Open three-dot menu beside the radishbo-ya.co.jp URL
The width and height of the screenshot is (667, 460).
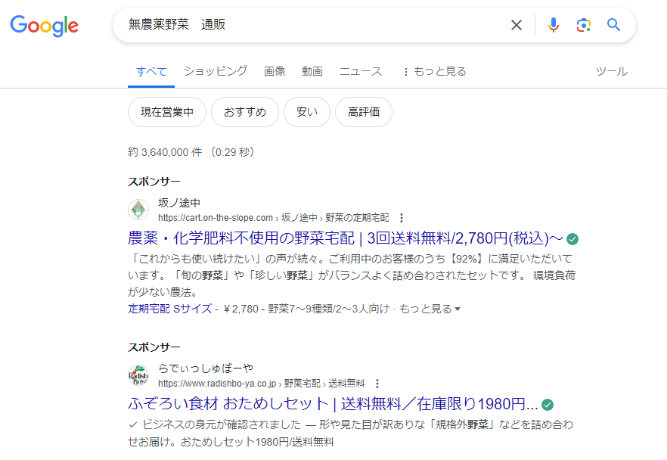377,384
